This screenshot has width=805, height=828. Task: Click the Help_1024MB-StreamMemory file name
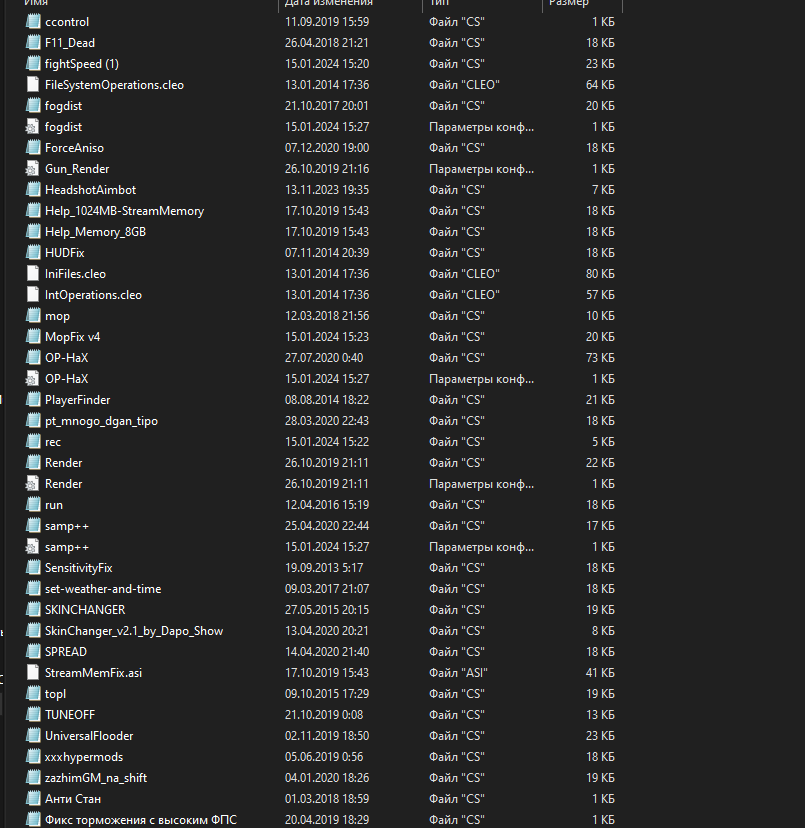124,211
